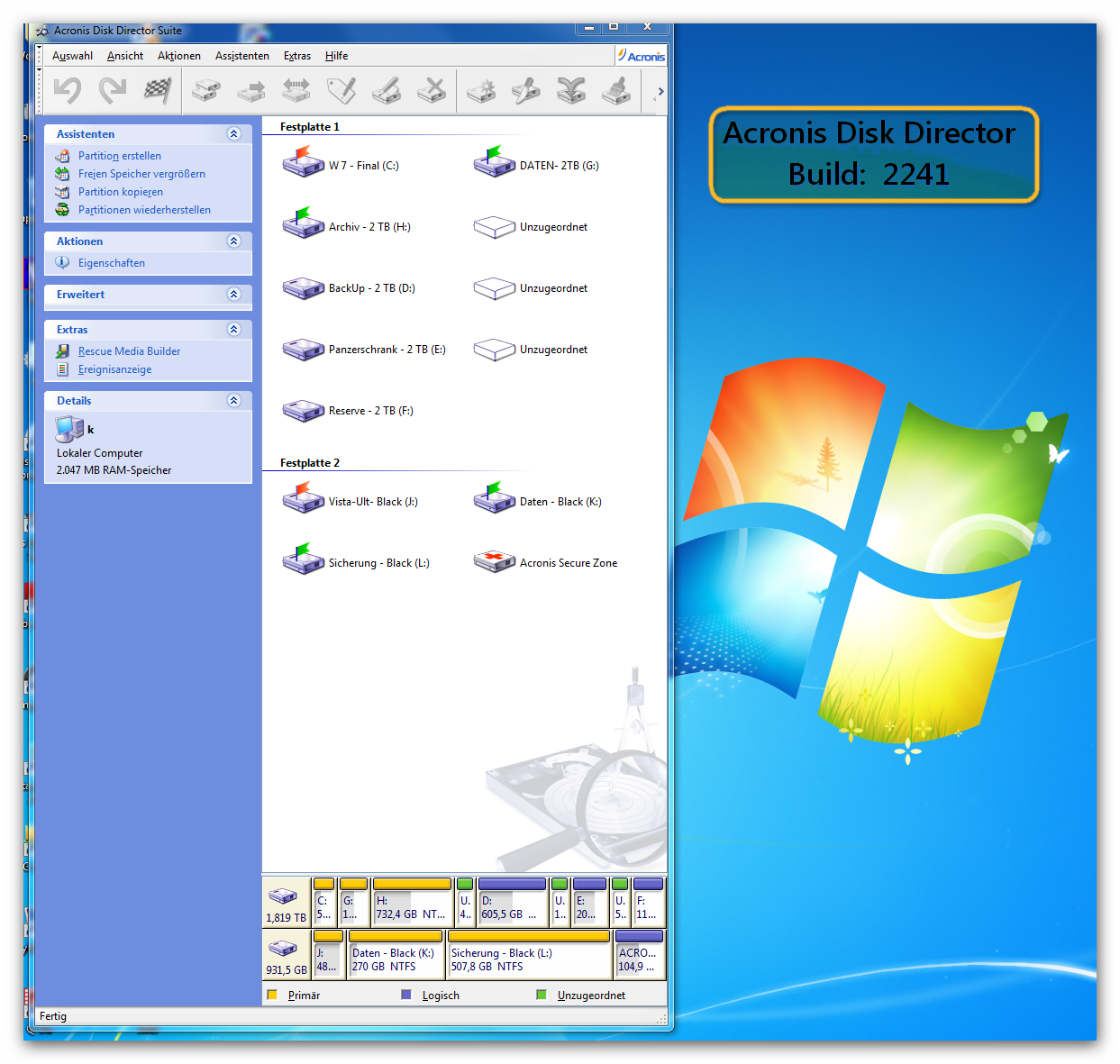
Task: Select the Sicherung - Black (L:) partition icon
Action: (x=304, y=559)
